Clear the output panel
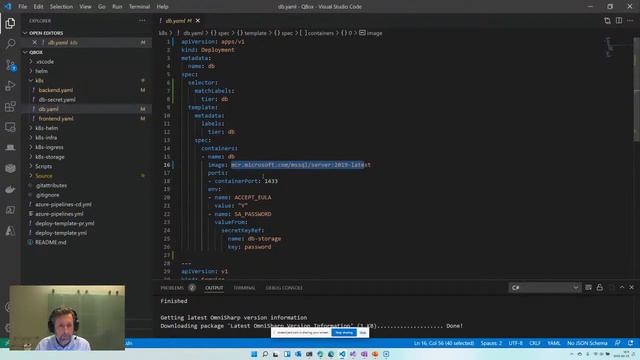 tap(588, 288)
